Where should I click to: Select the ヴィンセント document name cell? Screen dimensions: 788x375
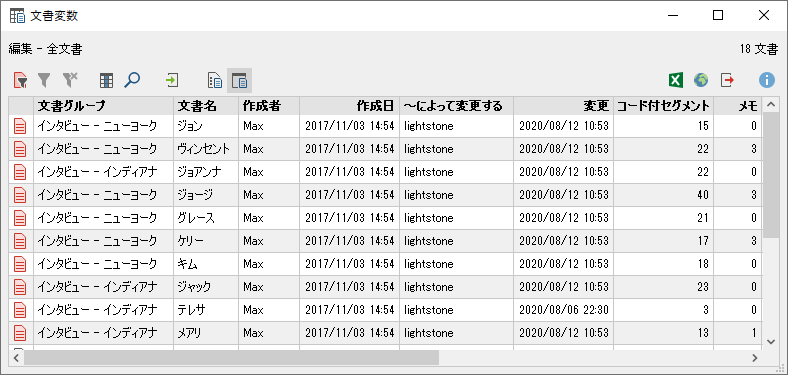tap(206, 149)
